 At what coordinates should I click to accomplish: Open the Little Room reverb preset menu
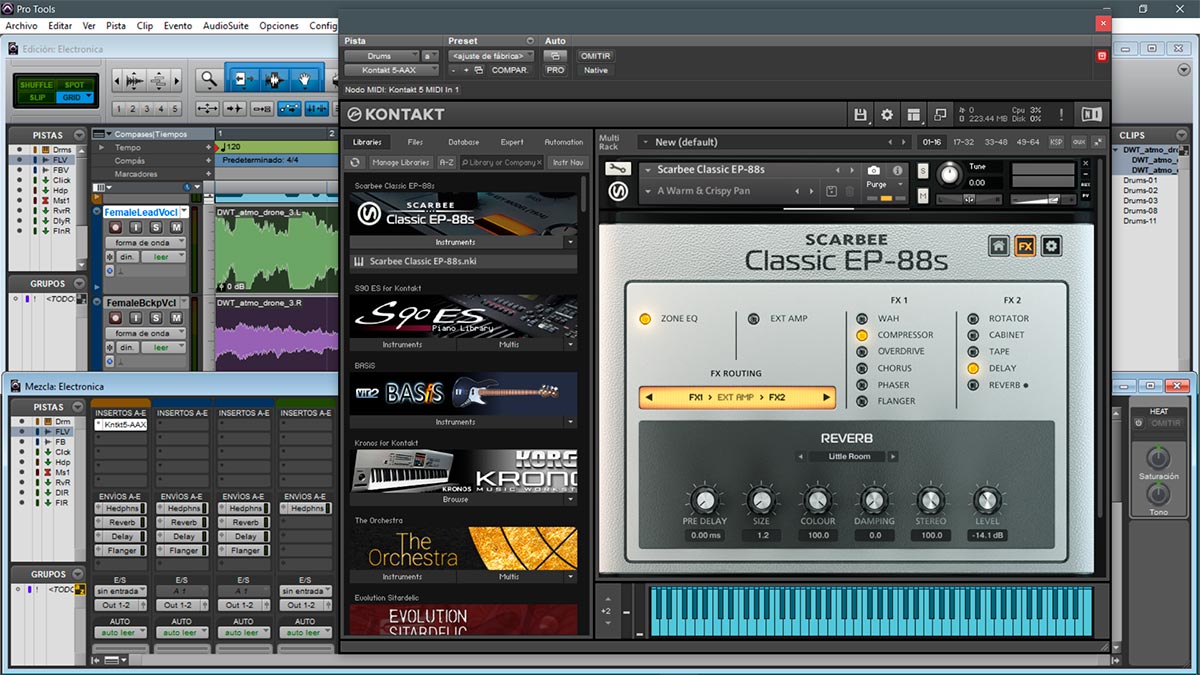[848, 456]
